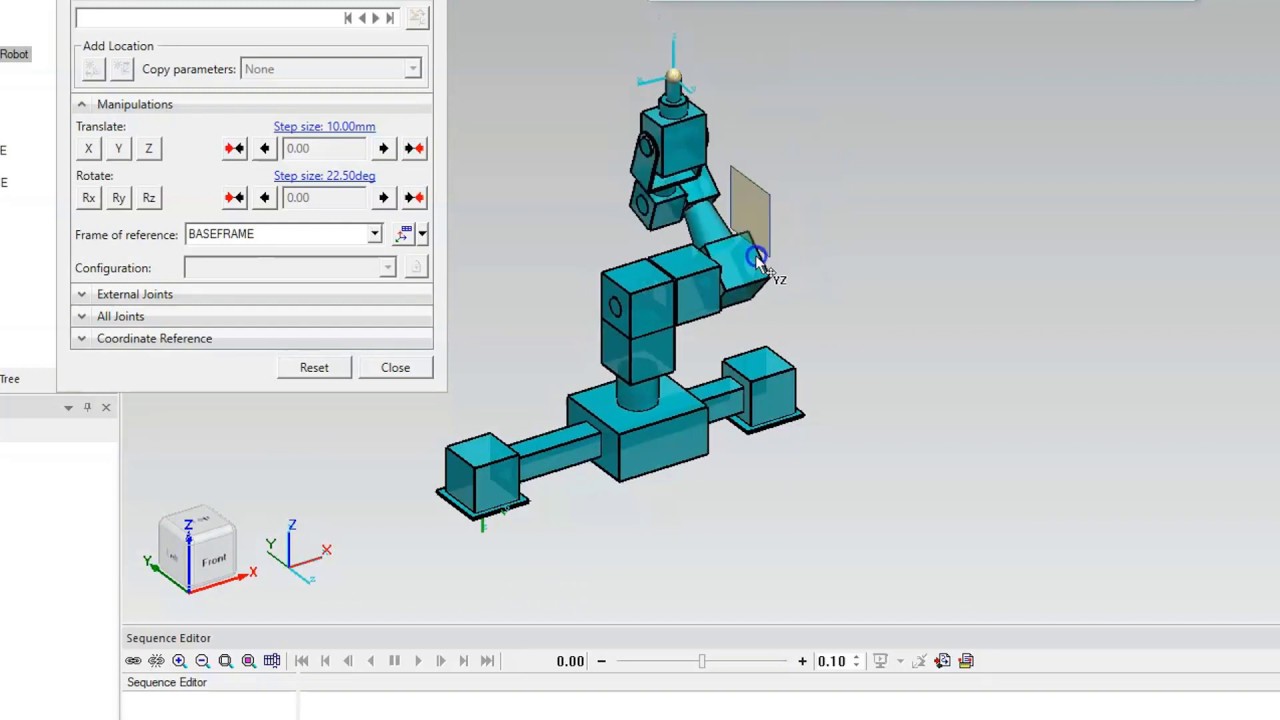The image size is (1280, 720).
Task: Open rotate Step size 22.50deg link
Action: [324, 176]
